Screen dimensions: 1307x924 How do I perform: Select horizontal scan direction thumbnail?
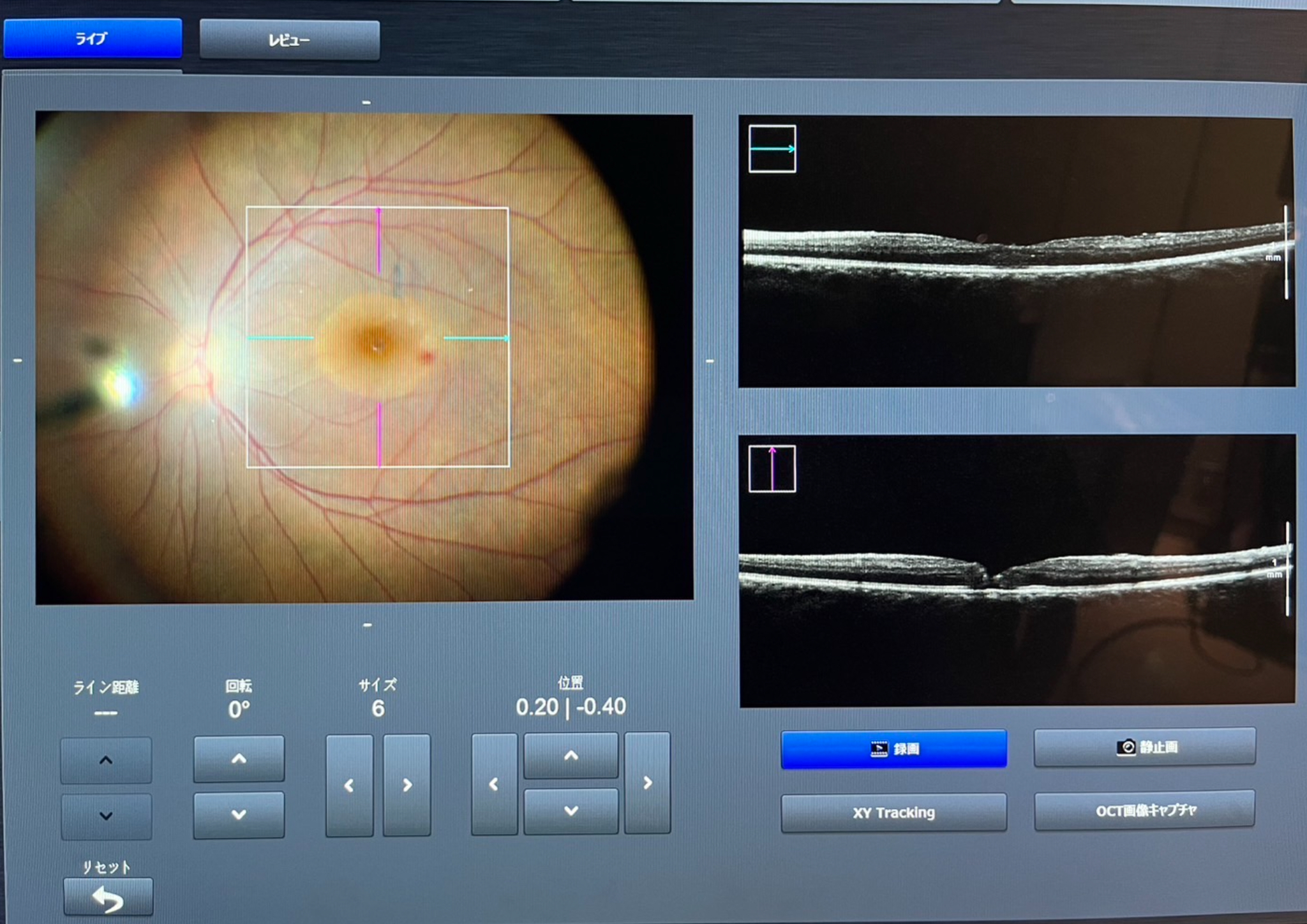click(772, 149)
